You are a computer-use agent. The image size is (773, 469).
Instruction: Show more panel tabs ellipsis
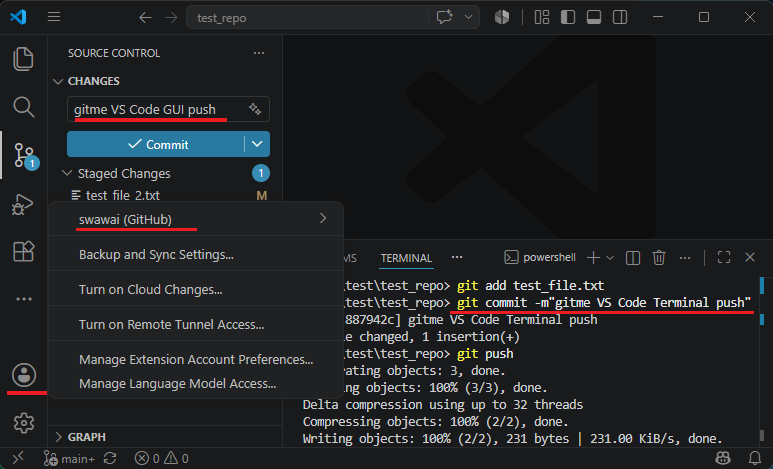[457, 257]
